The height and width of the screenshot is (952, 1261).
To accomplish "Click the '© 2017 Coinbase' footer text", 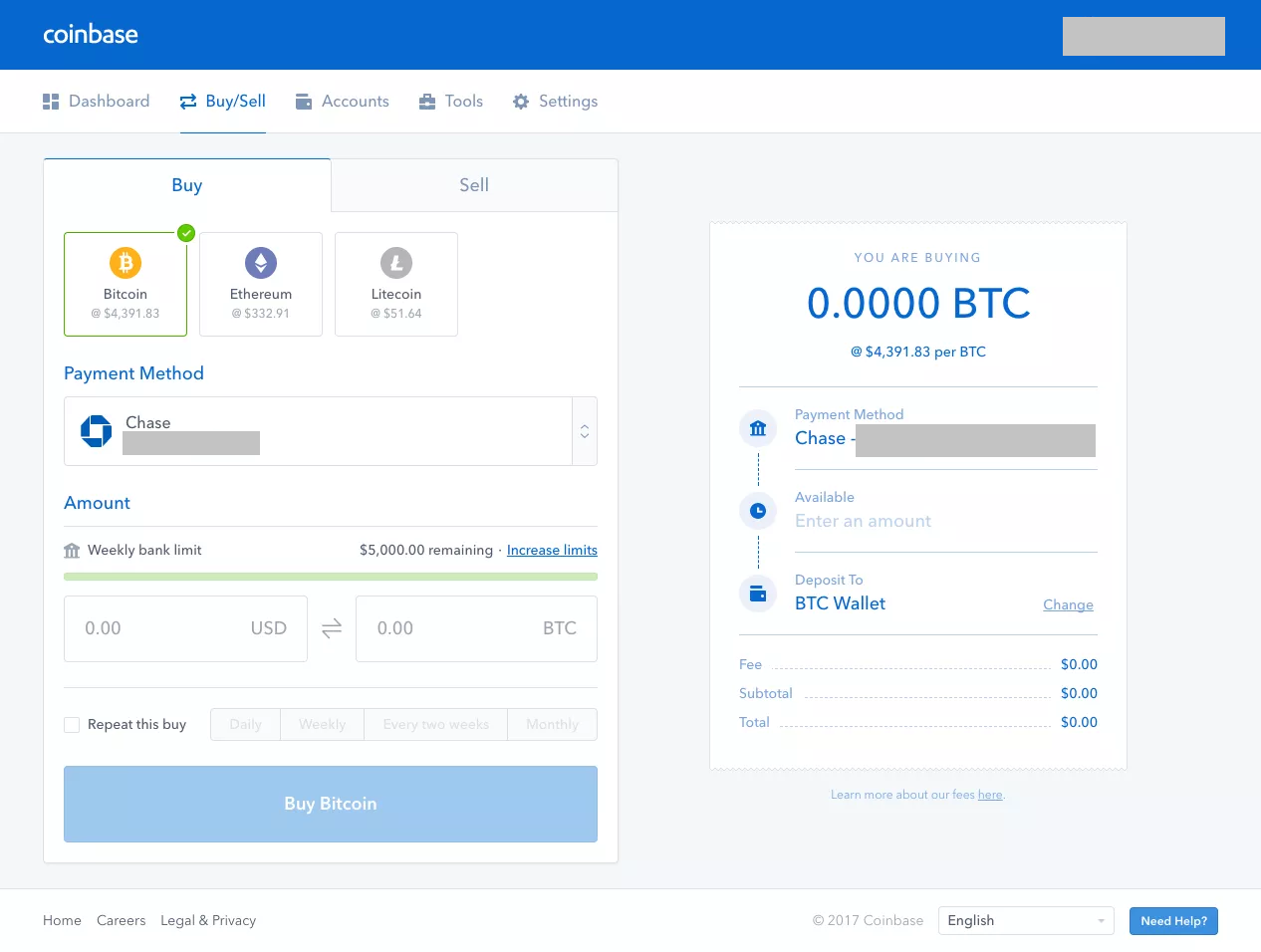I will [868, 920].
